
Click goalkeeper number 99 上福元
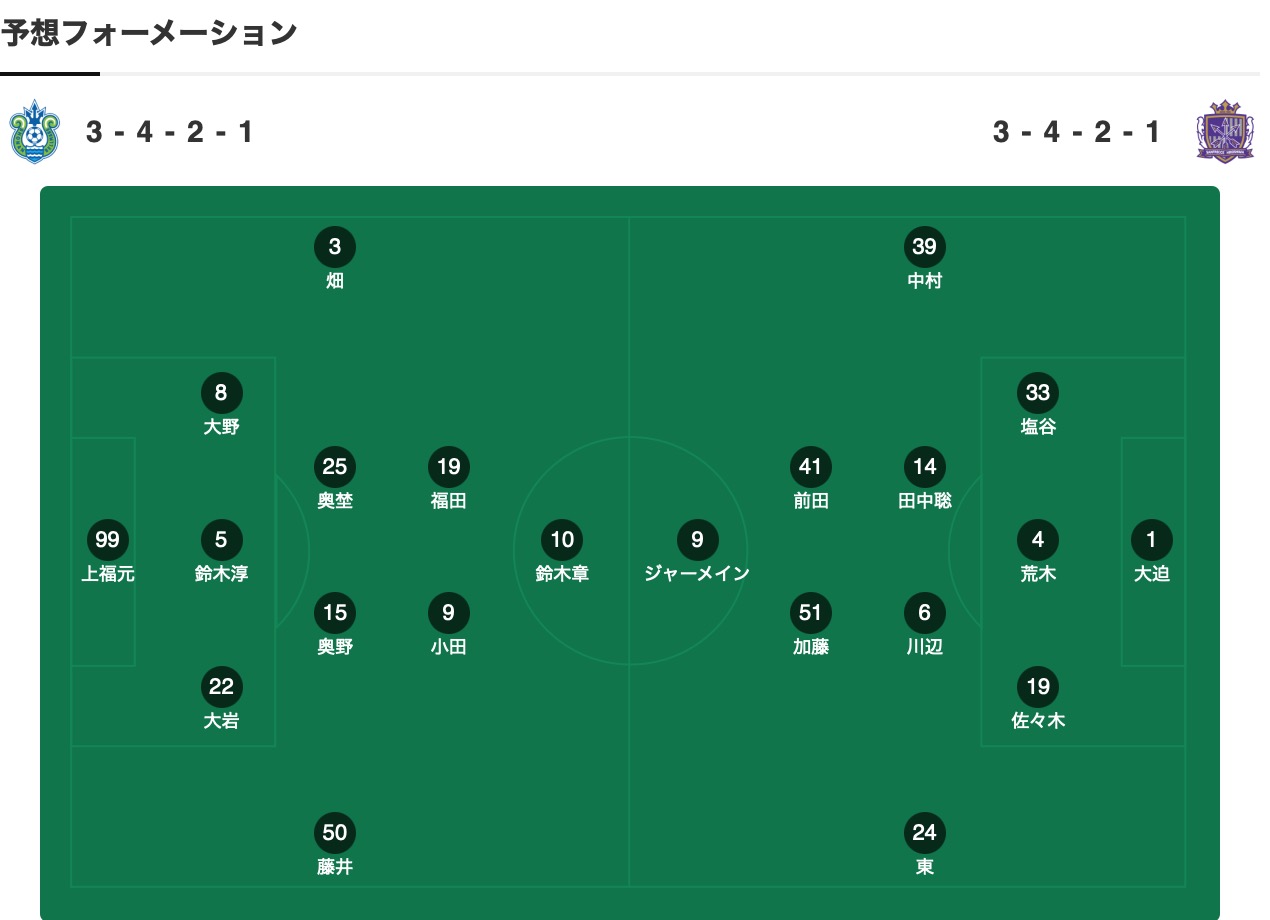tap(107, 540)
